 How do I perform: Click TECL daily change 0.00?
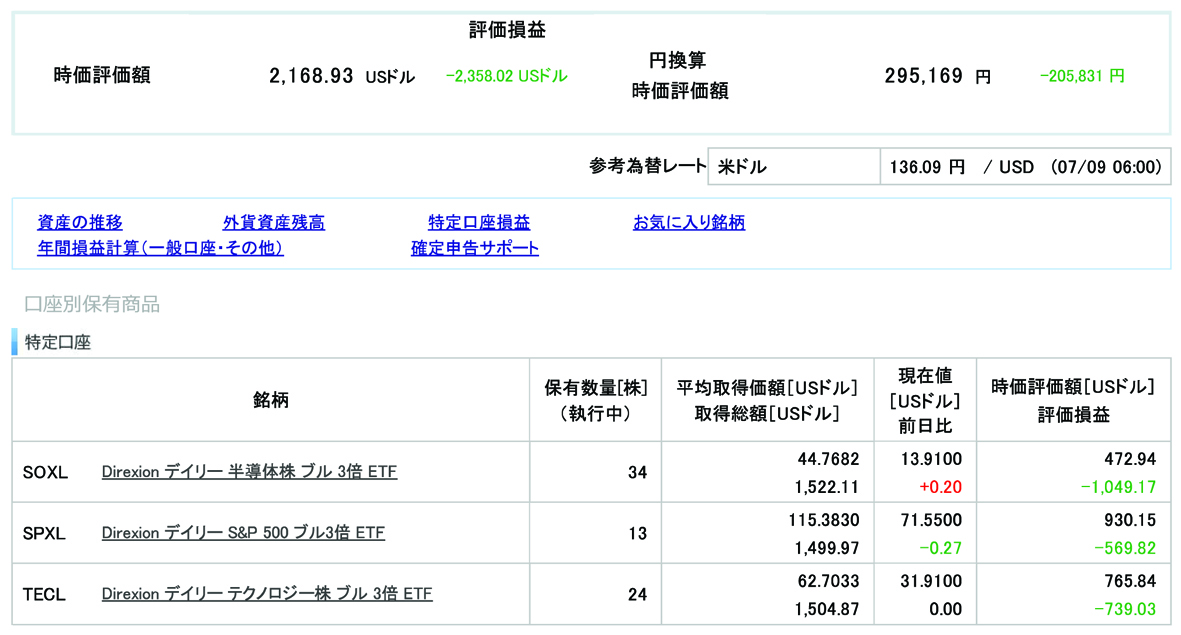point(945,609)
